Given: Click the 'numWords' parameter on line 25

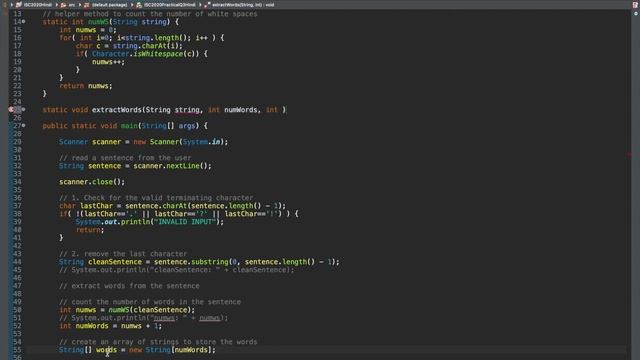Looking at the screenshot, I should tap(240, 109).
